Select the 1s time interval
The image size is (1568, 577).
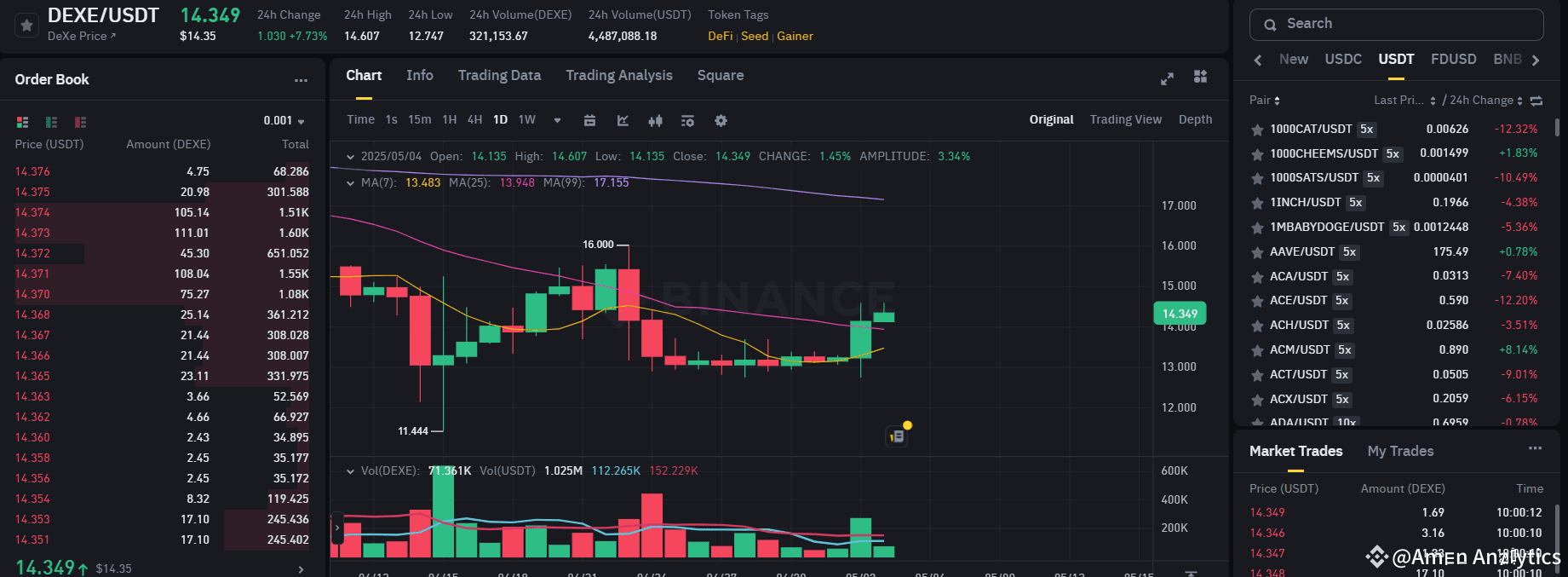pos(391,120)
